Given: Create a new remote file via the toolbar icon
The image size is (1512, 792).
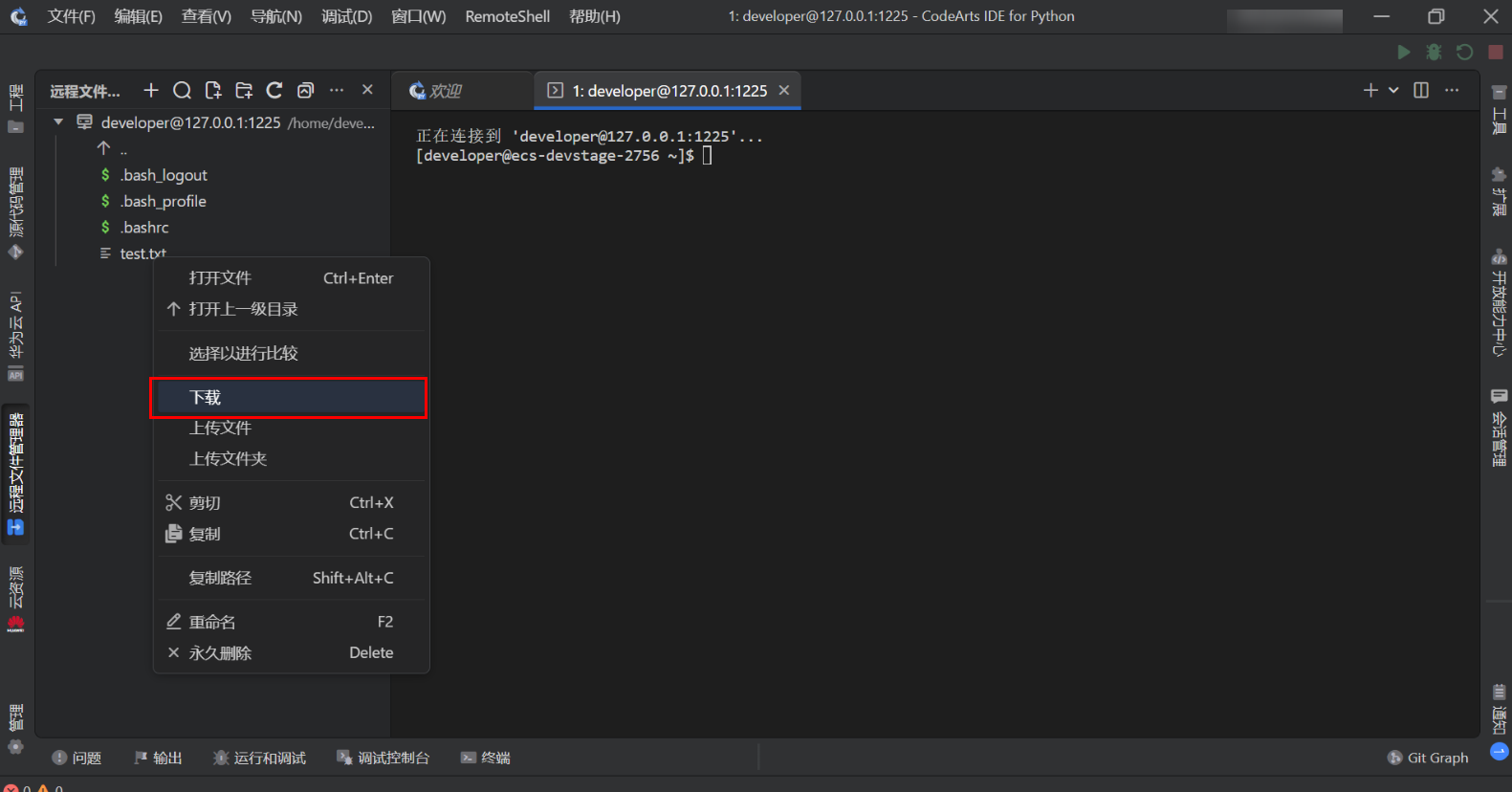Looking at the screenshot, I should click(x=213, y=90).
